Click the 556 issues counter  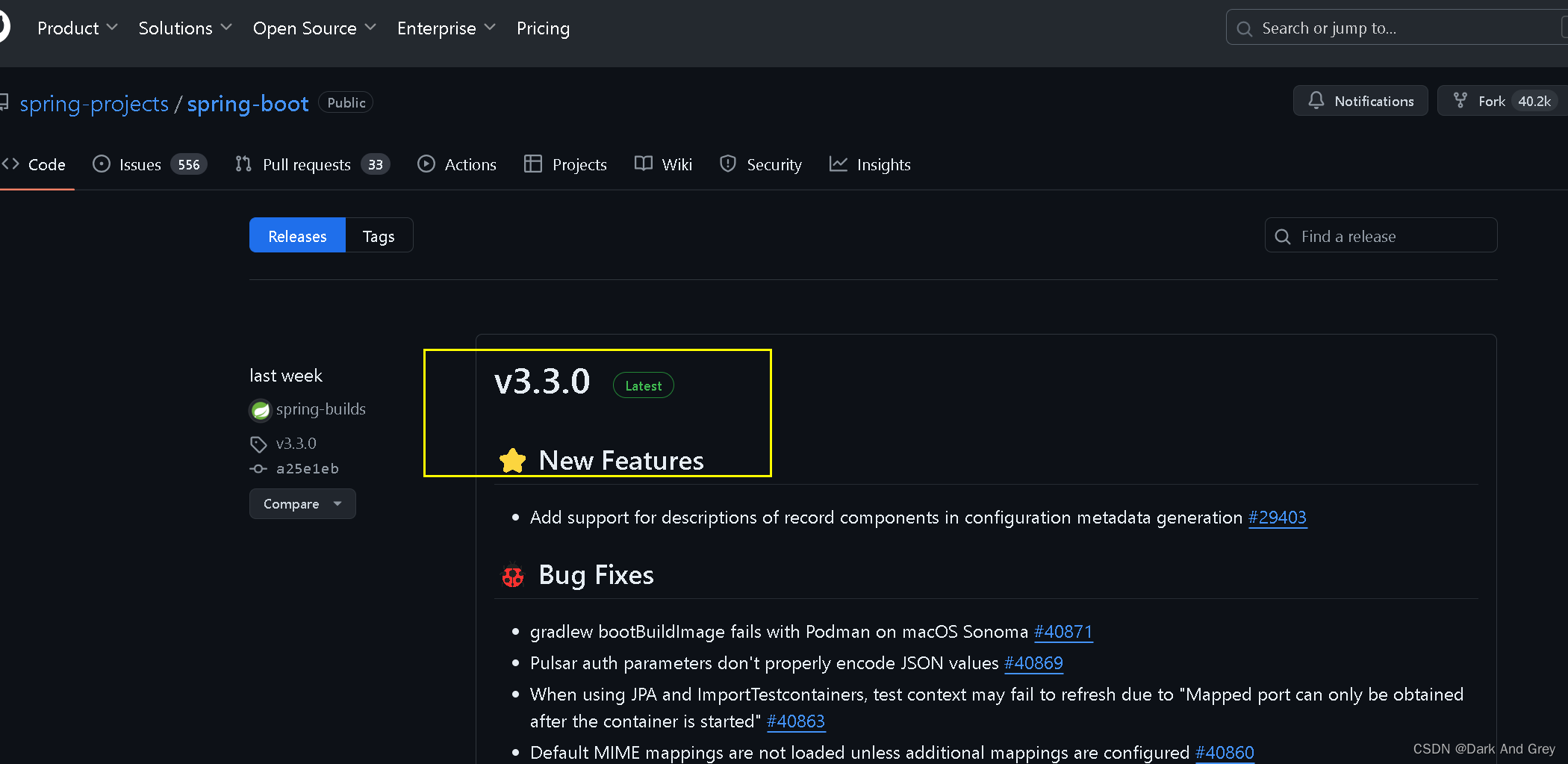[x=189, y=164]
